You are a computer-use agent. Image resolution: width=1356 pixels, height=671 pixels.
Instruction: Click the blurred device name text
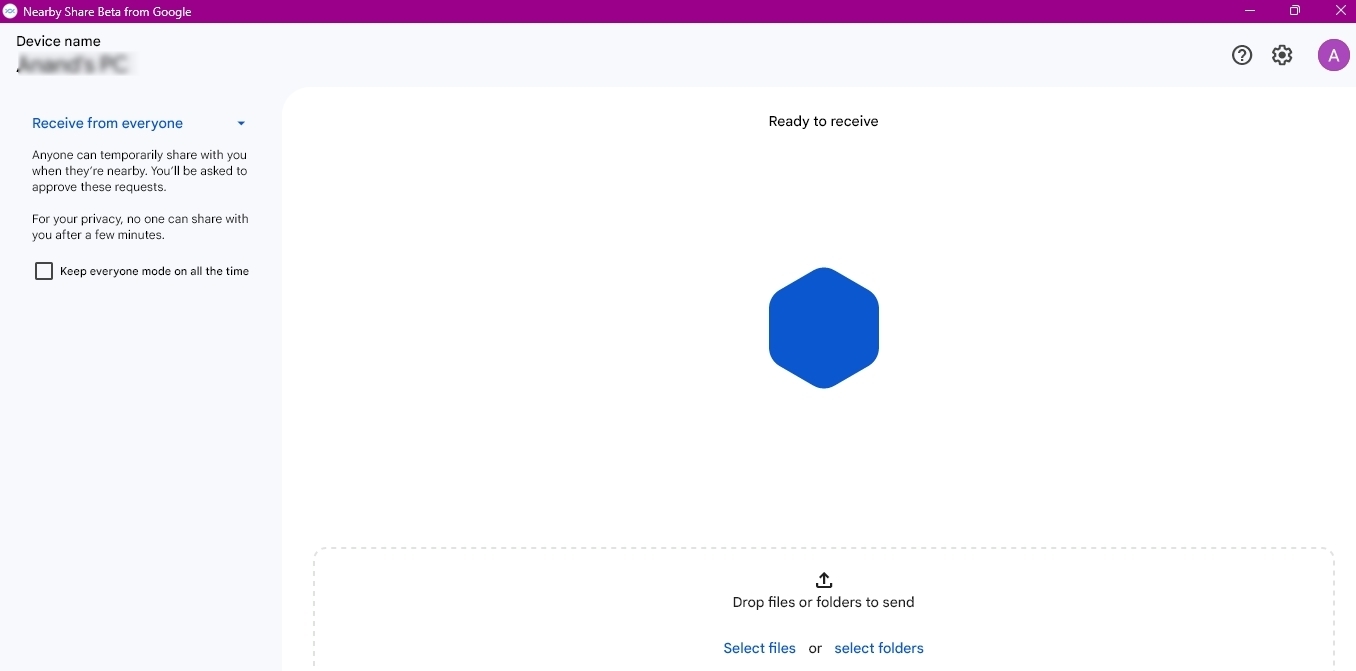[74, 65]
